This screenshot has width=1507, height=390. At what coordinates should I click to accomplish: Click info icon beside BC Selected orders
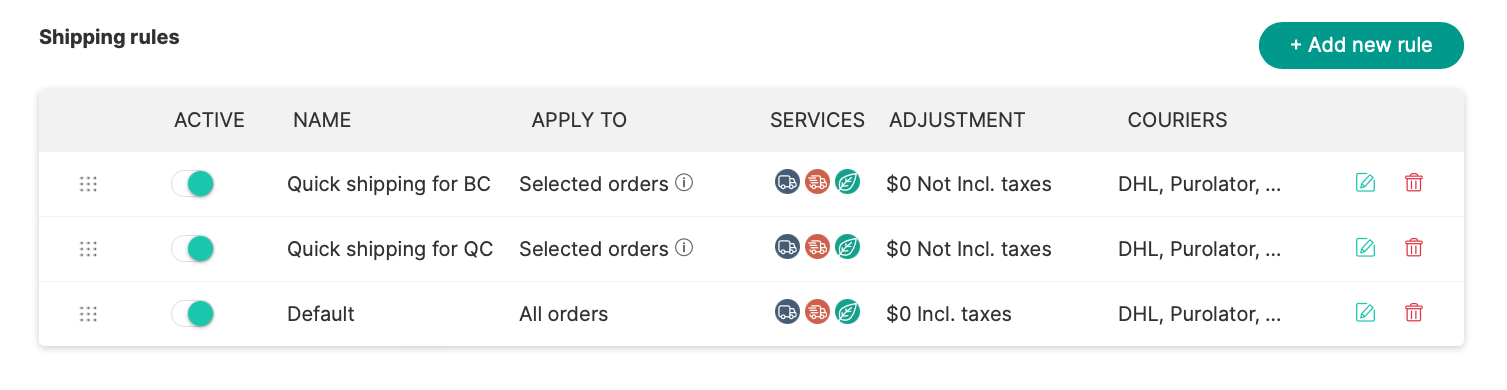(x=684, y=183)
